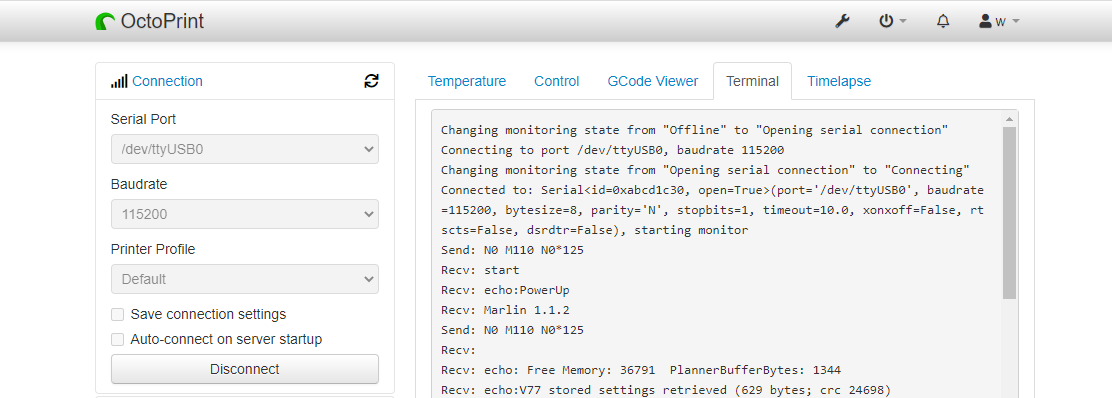Open the Baudrate dropdown

coord(245,214)
